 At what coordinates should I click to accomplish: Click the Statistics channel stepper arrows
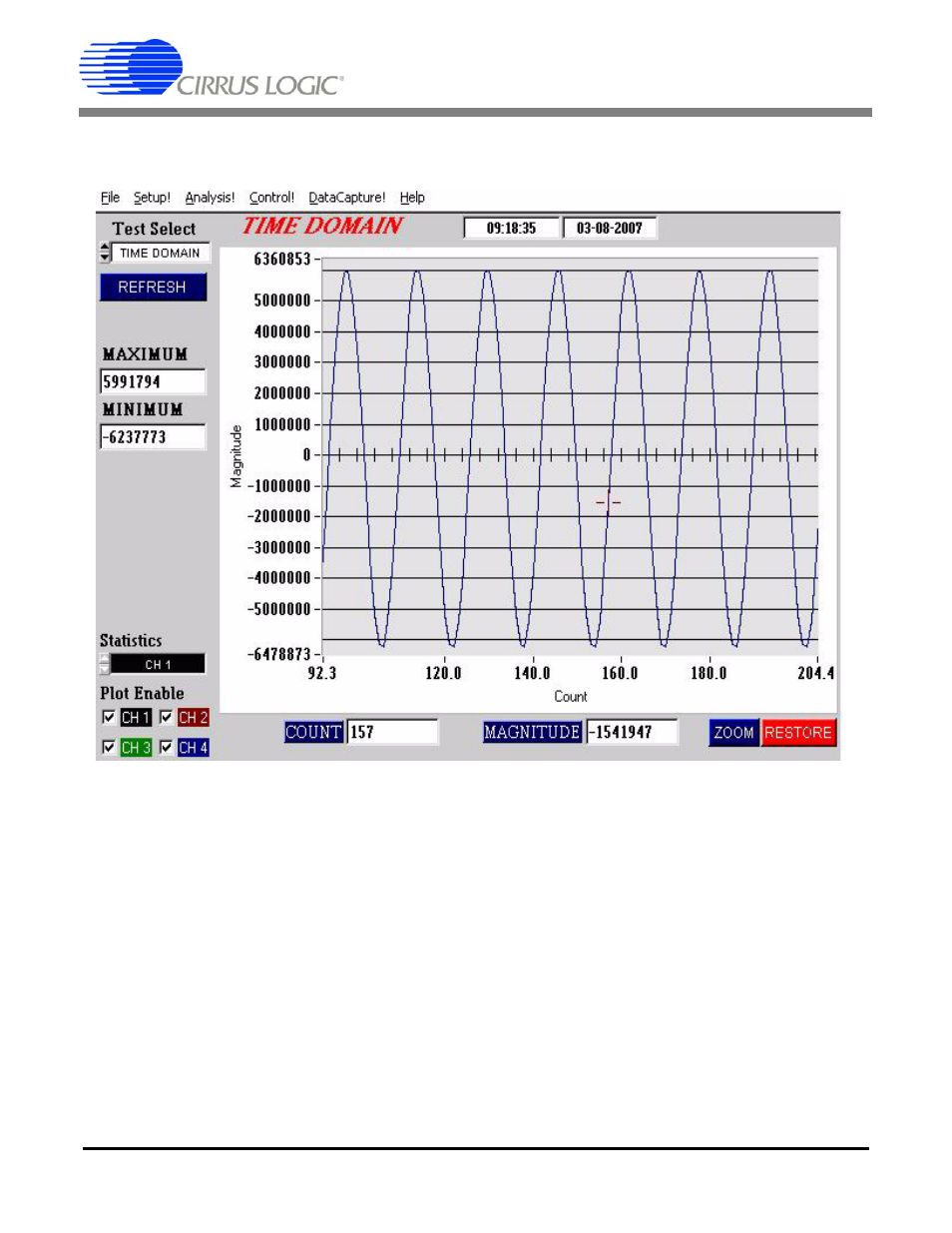(x=105, y=665)
